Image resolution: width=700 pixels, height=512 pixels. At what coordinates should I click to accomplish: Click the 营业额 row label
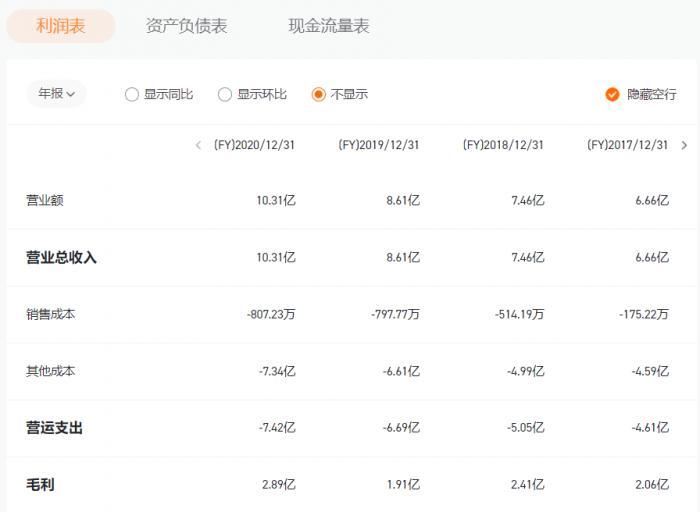click(44, 200)
